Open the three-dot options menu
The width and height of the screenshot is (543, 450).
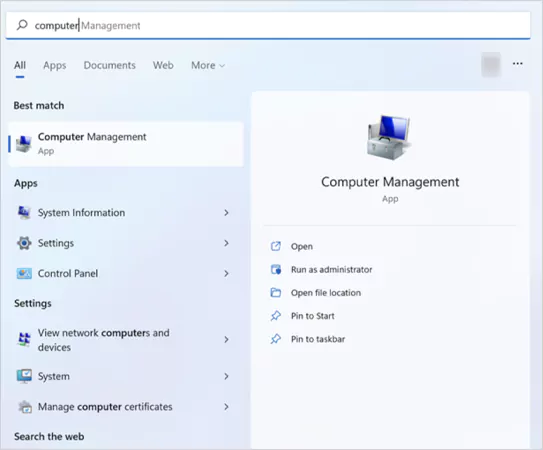click(517, 64)
